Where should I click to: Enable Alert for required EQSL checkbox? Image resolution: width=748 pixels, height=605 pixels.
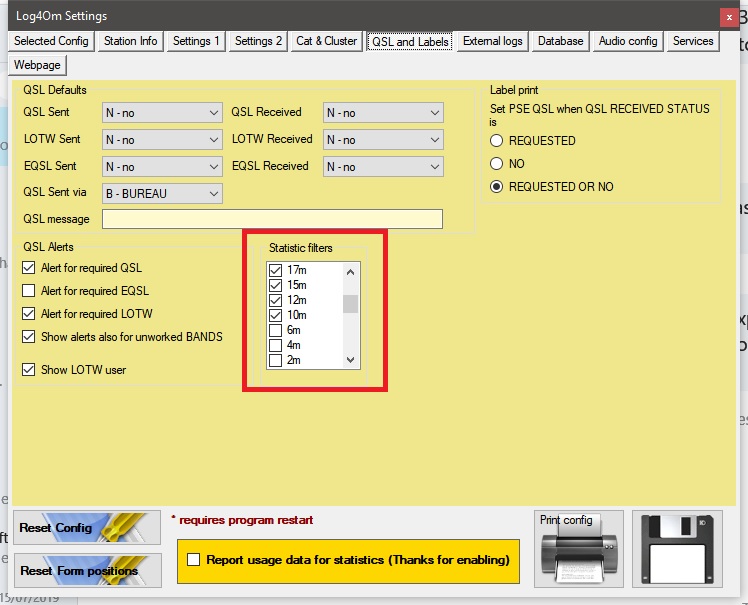[29, 291]
